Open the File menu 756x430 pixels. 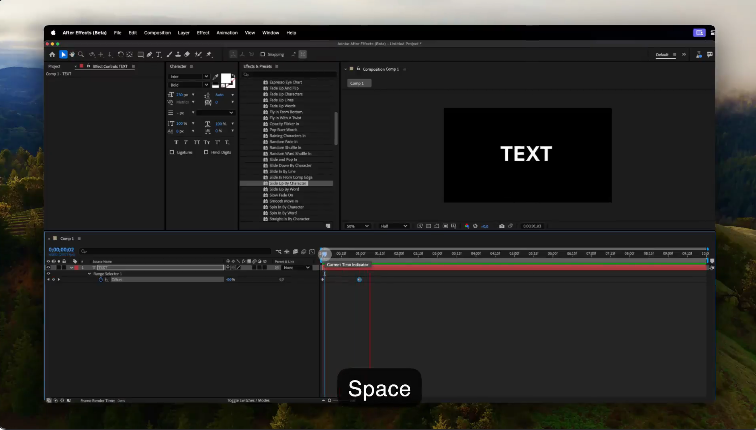click(x=117, y=33)
